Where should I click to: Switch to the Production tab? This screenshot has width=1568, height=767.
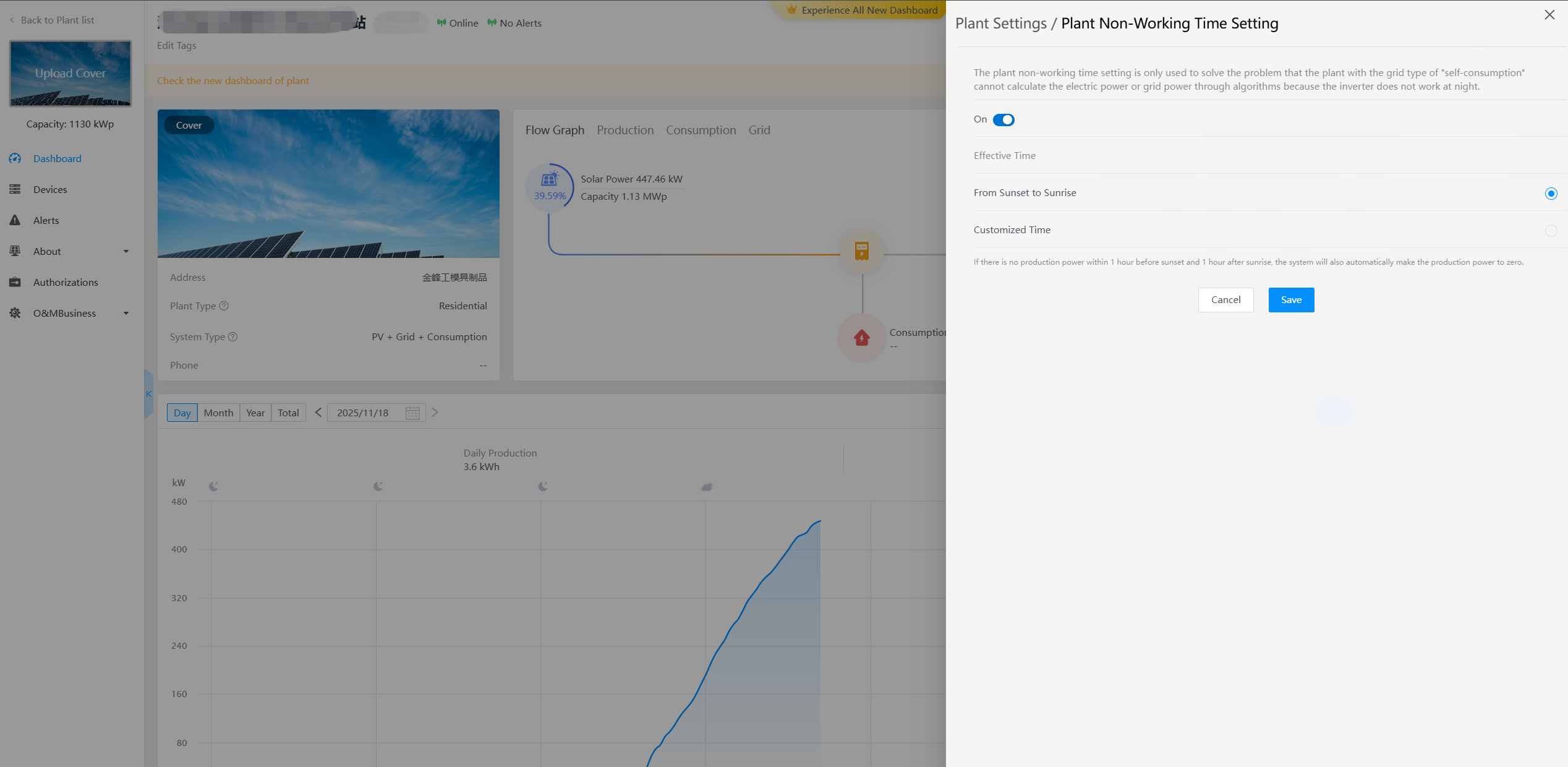point(624,130)
